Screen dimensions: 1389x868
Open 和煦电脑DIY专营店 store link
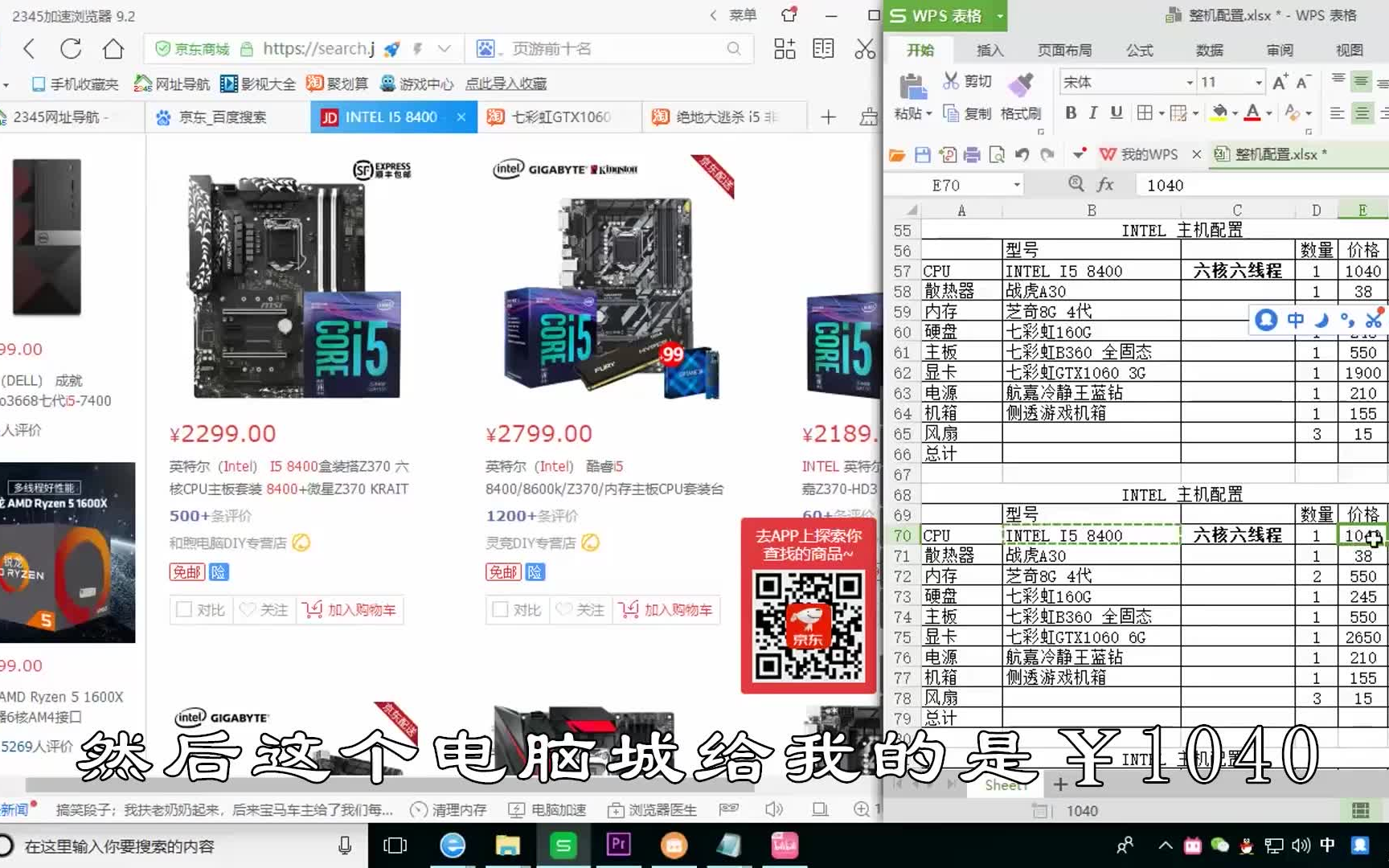point(227,543)
